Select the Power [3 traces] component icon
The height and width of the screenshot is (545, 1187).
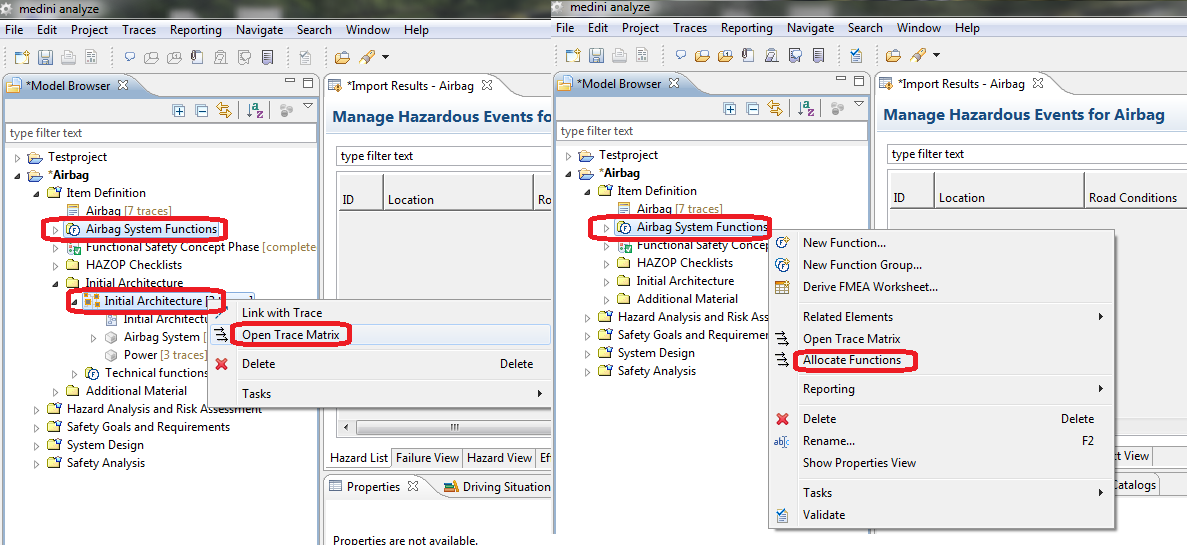(x=112, y=355)
